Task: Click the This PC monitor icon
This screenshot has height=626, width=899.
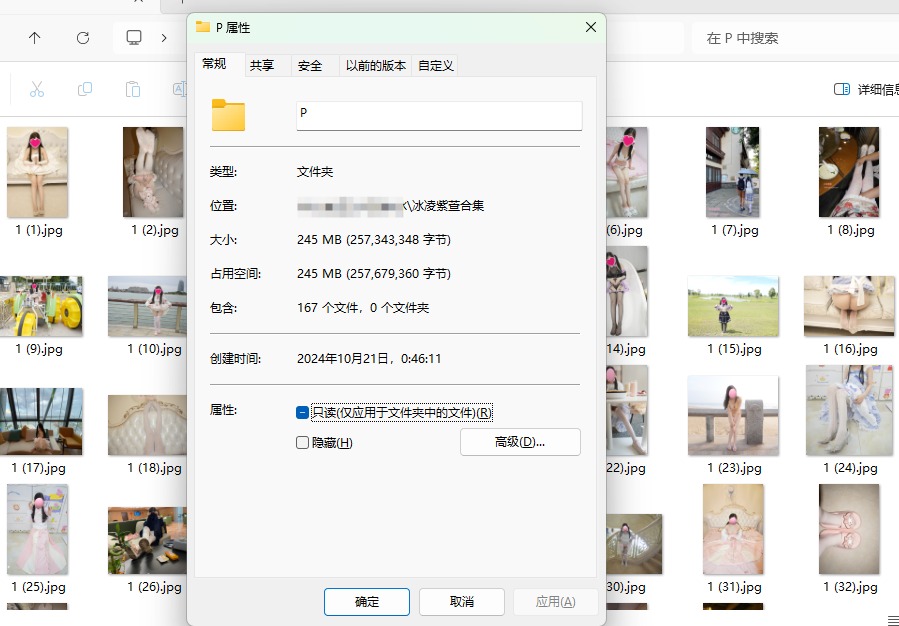Action: pyautogui.click(x=134, y=38)
